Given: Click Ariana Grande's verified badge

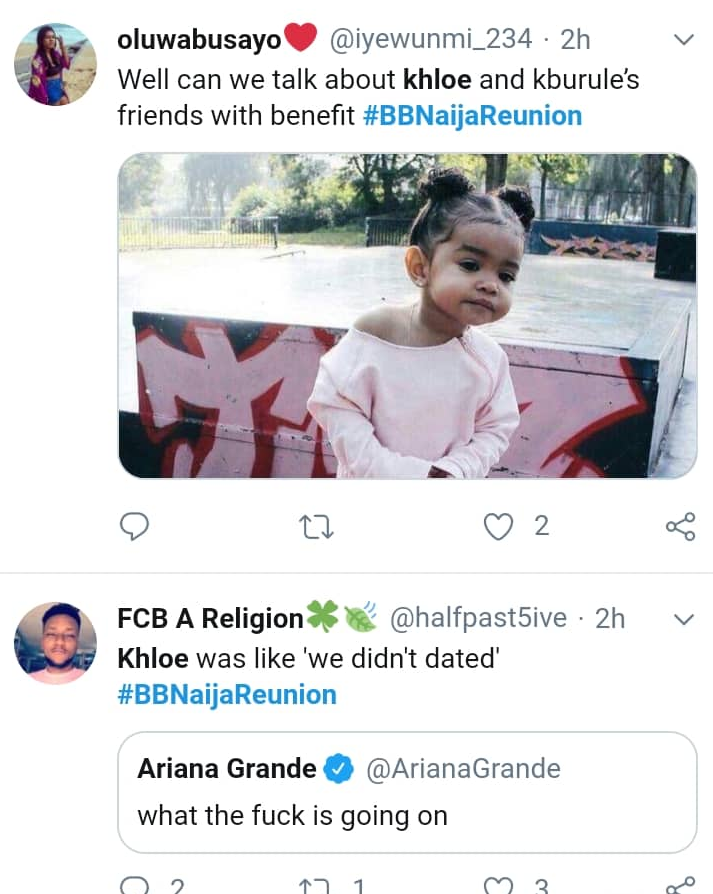Looking at the screenshot, I should [x=341, y=769].
